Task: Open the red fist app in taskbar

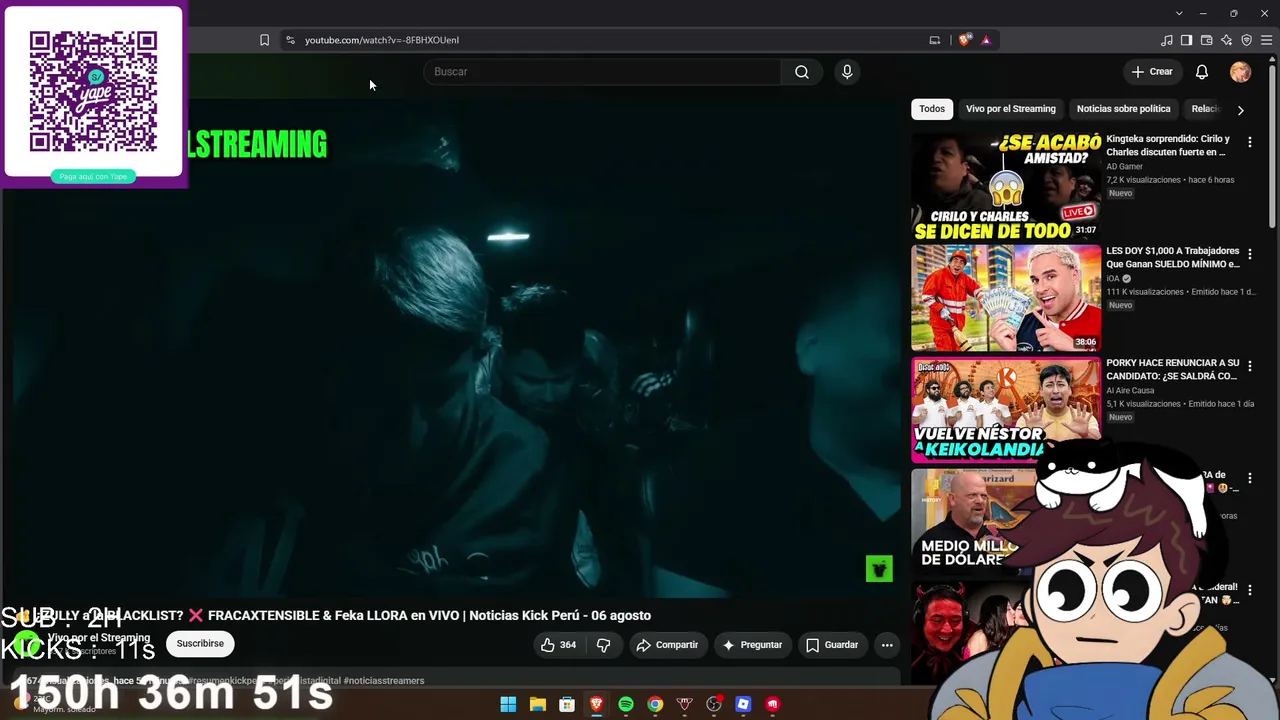Action: click(x=772, y=704)
